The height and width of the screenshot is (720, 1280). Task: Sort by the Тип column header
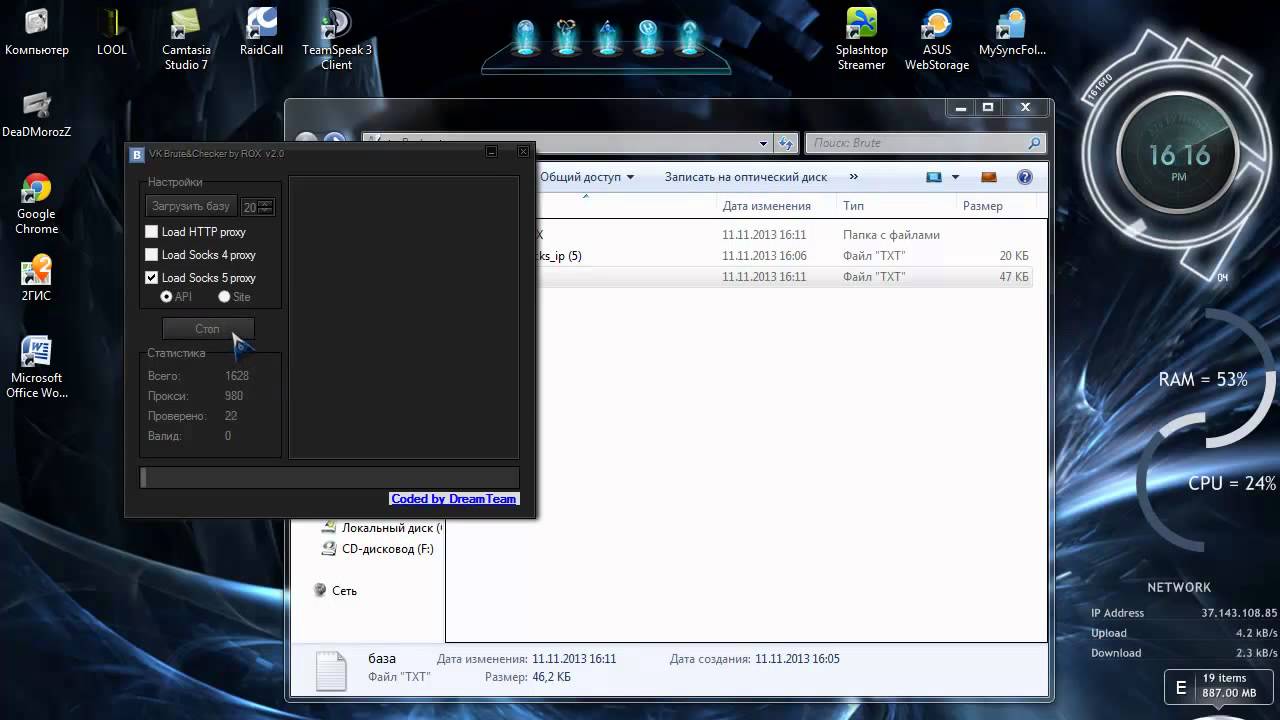(x=853, y=206)
